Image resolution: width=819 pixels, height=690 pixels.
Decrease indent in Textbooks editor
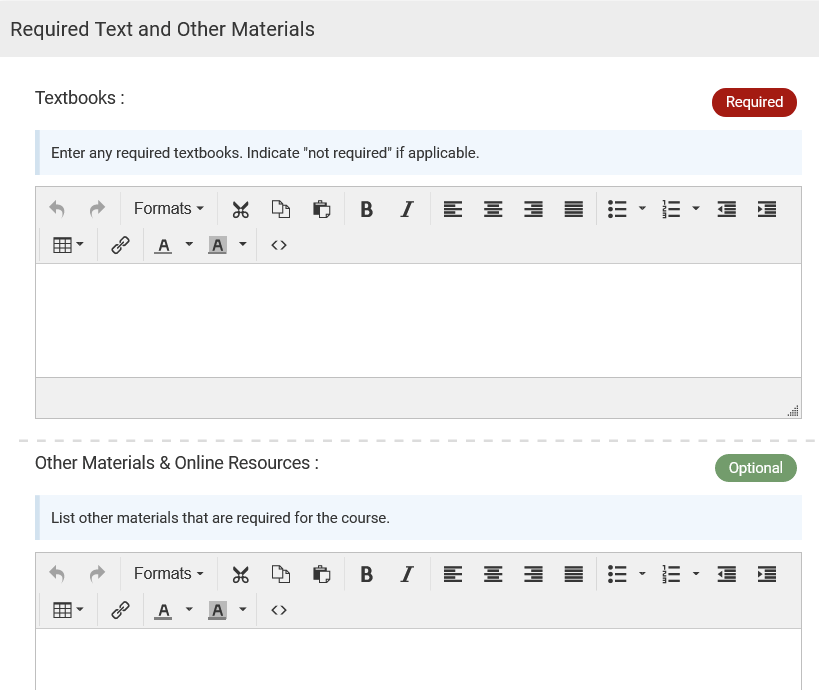727,209
